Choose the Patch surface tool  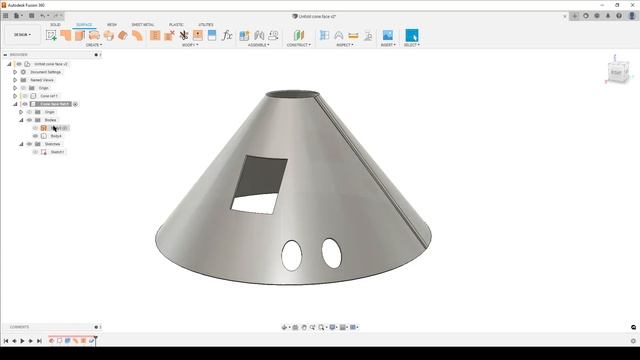click(x=123, y=35)
